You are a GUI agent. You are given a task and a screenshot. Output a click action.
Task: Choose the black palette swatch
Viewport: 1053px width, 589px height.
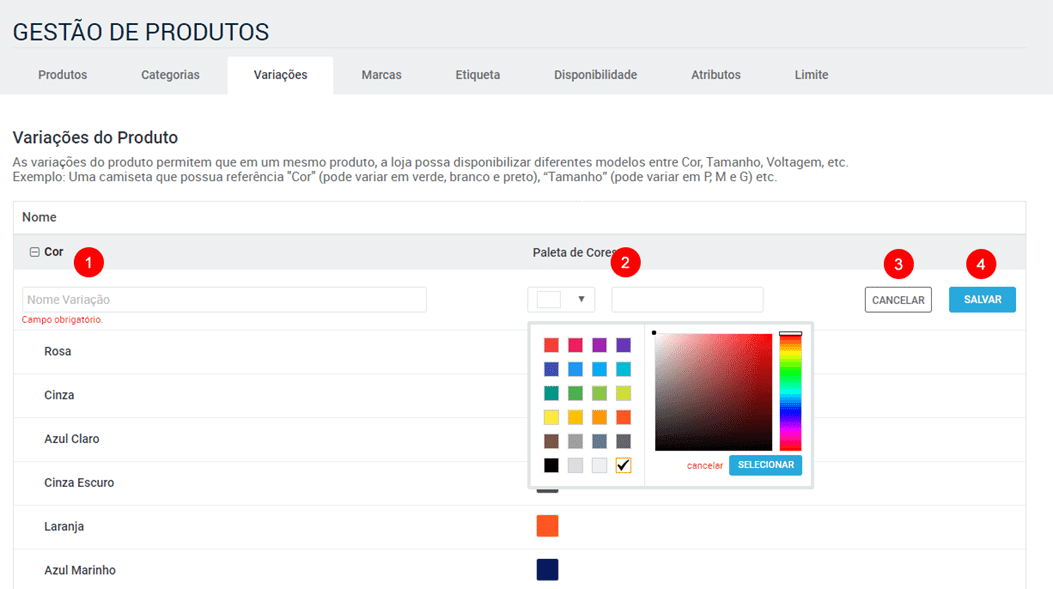pyautogui.click(x=551, y=465)
